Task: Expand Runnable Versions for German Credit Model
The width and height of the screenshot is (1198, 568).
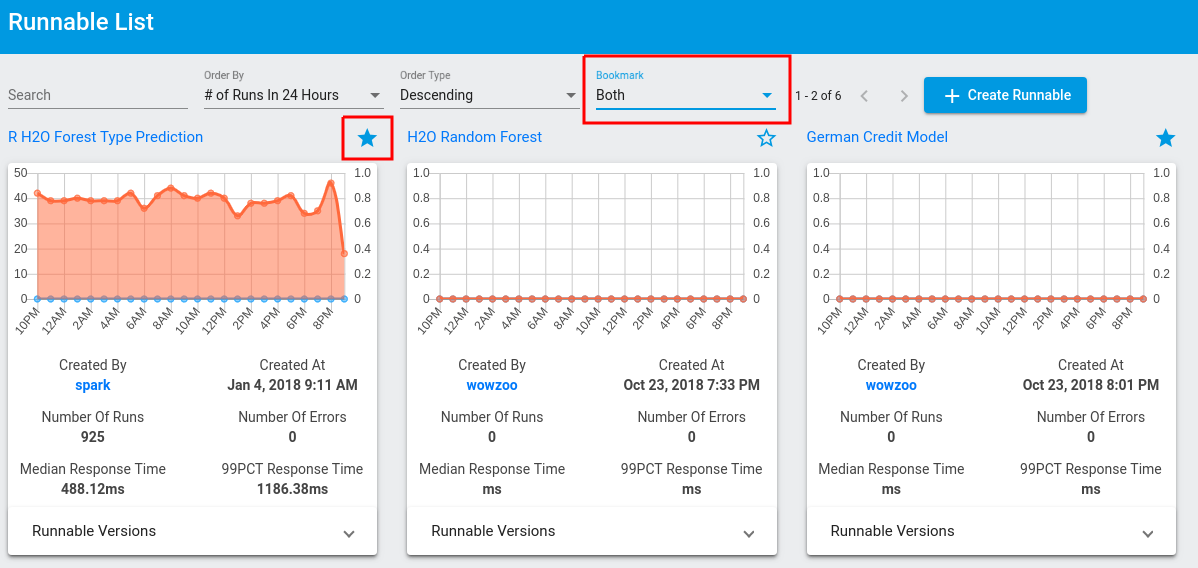Action: click(991, 531)
